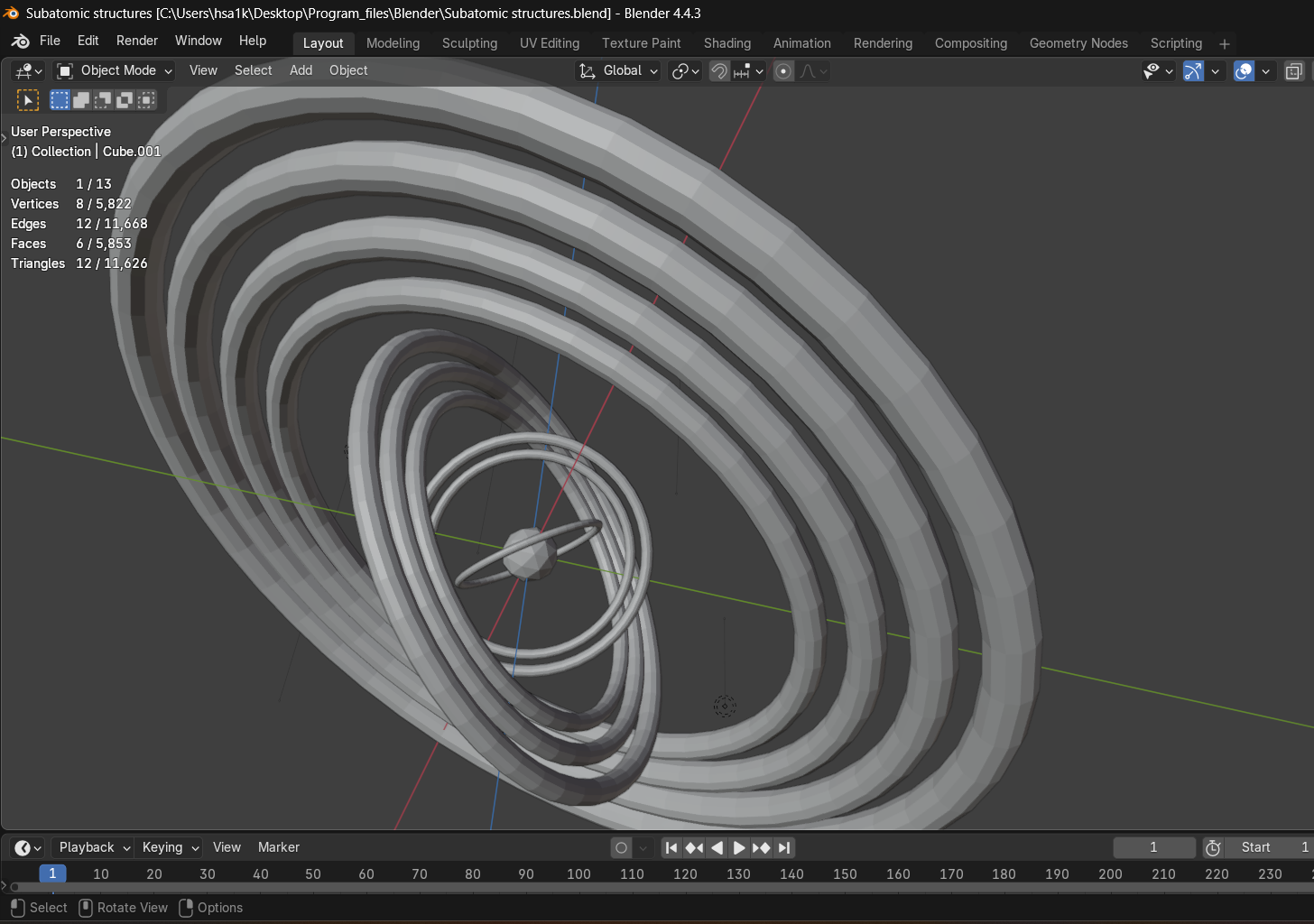The image size is (1314, 924).
Task: Choose the Extend selection mode icon
Action: coord(81,100)
